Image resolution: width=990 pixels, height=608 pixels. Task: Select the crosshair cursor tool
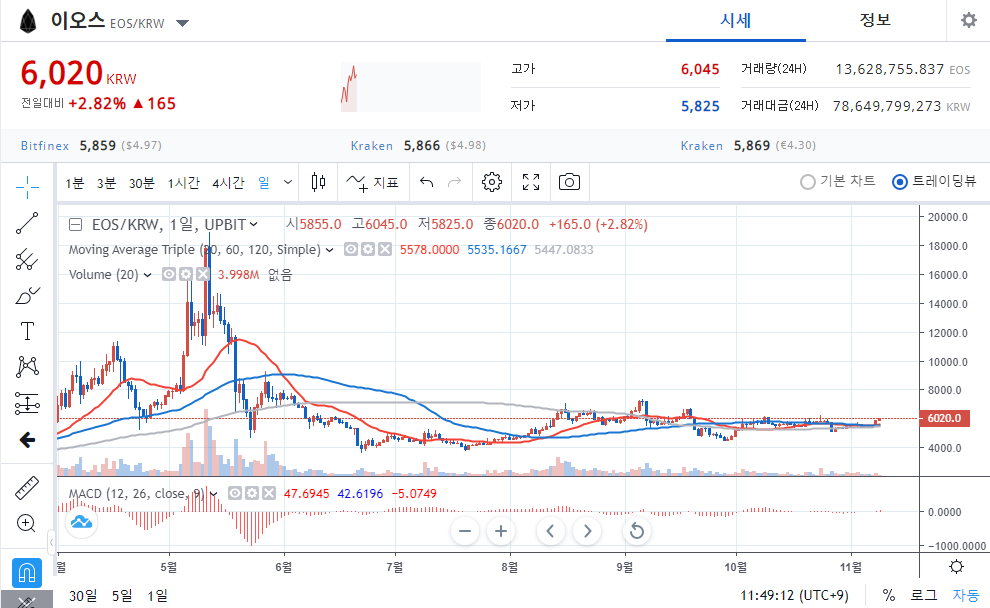pos(27,187)
